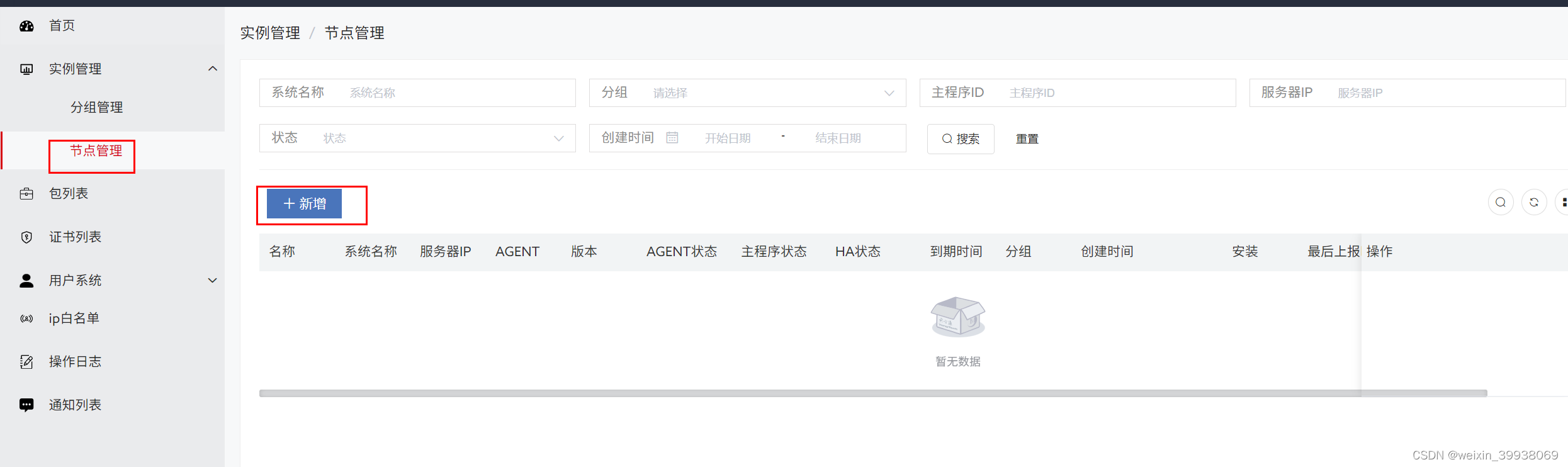1568x467 pixels.
Task: Open 通知列表 menu item
Action: coord(76,405)
